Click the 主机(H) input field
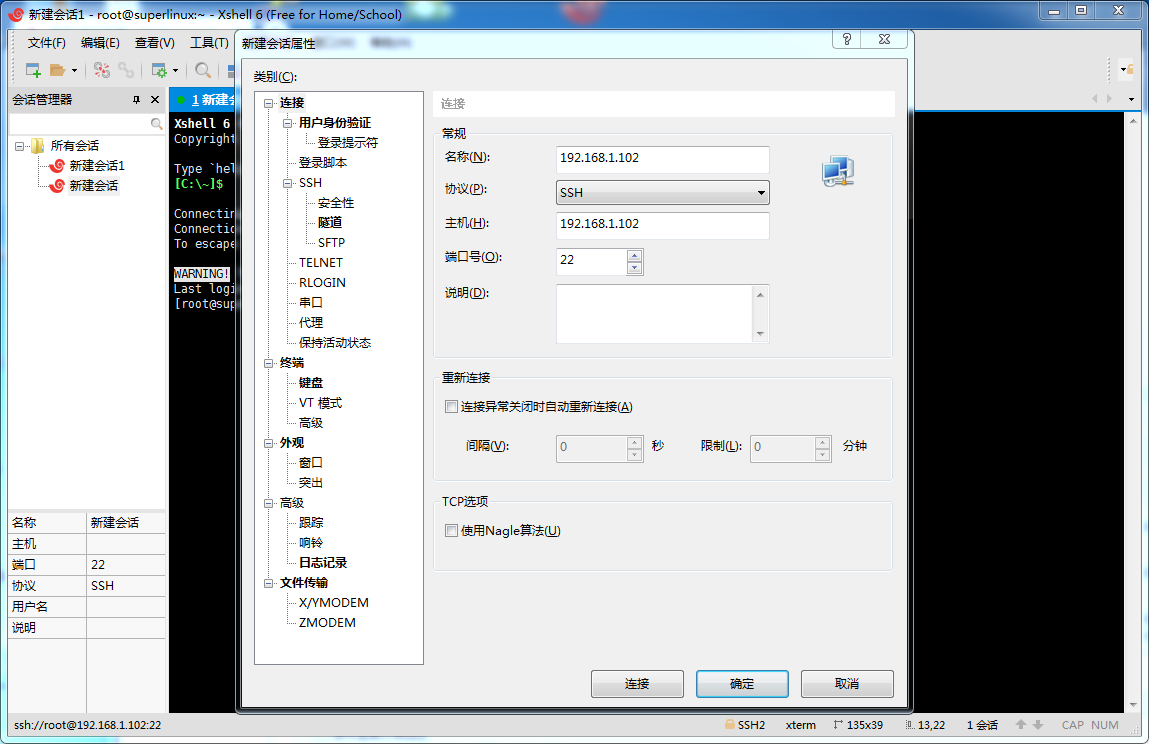This screenshot has height=744, width=1149. point(662,225)
